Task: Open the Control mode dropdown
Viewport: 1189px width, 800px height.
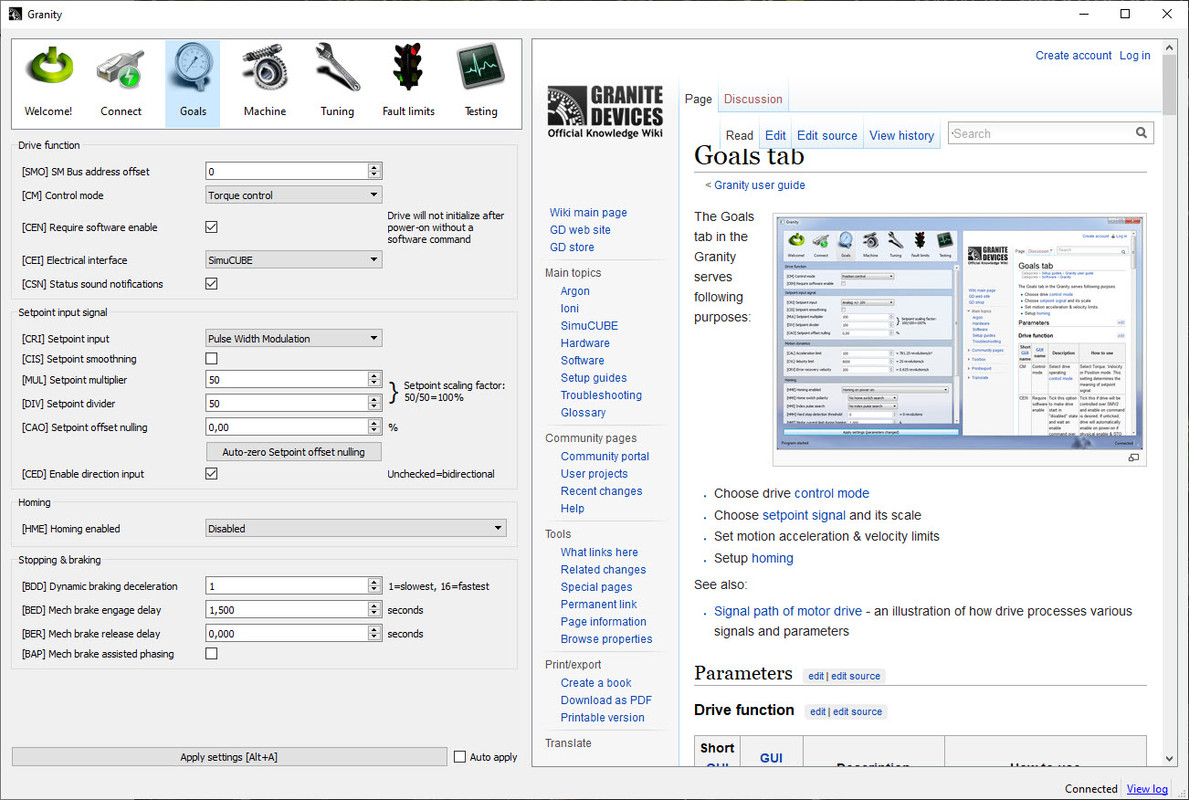Action: [x=293, y=195]
